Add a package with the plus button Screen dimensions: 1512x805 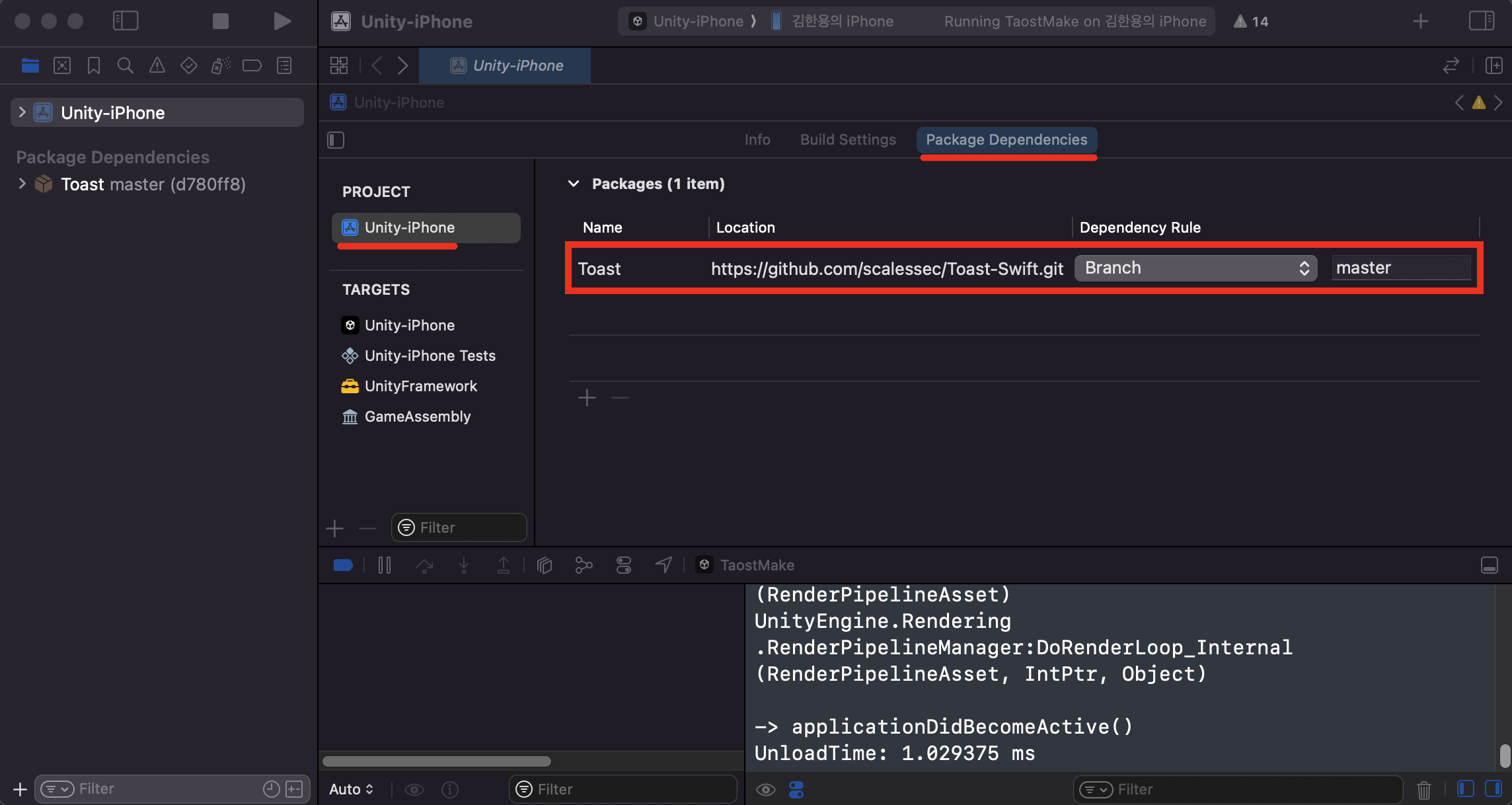(x=587, y=398)
